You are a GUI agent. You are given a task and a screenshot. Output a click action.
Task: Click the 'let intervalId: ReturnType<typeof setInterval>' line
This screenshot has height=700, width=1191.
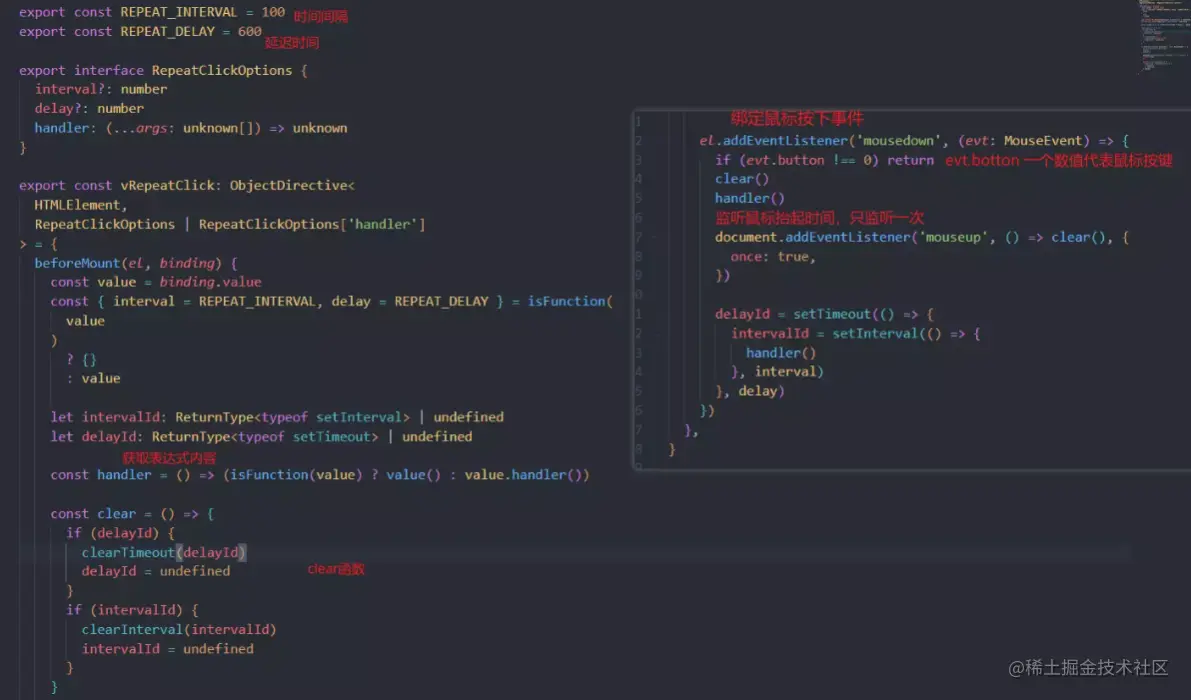(277, 417)
